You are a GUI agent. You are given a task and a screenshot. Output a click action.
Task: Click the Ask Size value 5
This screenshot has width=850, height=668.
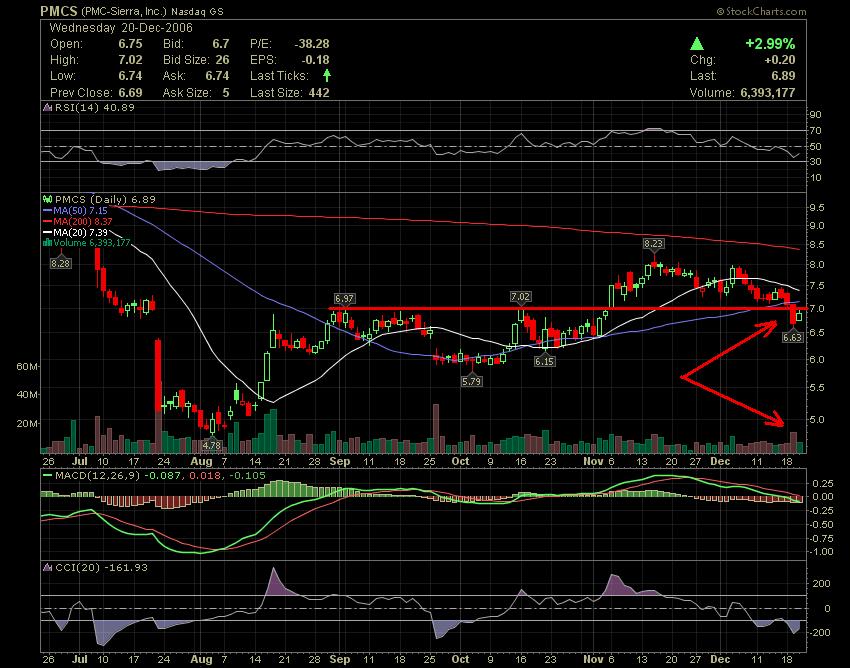226,93
